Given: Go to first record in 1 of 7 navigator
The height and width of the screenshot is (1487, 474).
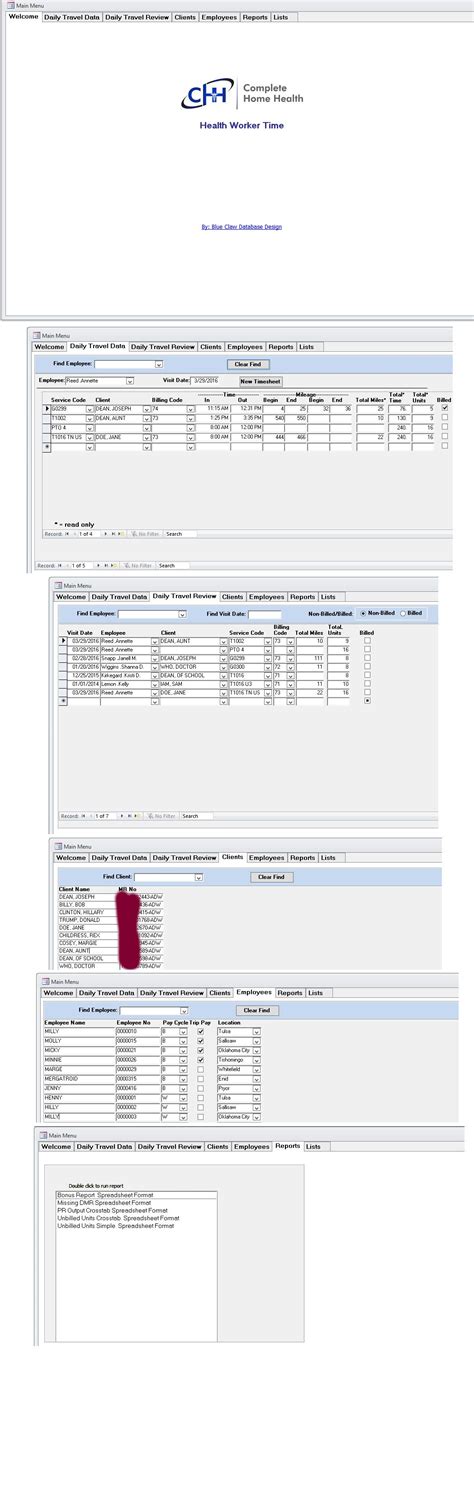Looking at the screenshot, I should click(x=84, y=816).
